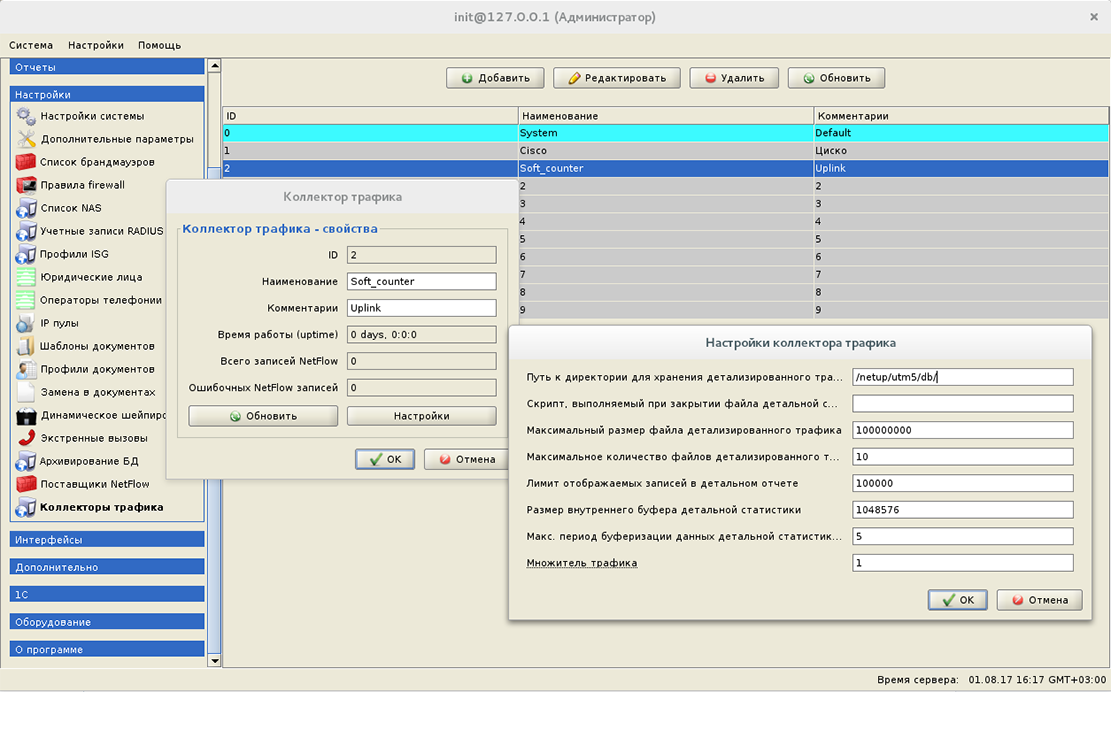Viewport: 1111px width, 734px height.
Task: Click the IP пулы icon
Action: (26, 323)
